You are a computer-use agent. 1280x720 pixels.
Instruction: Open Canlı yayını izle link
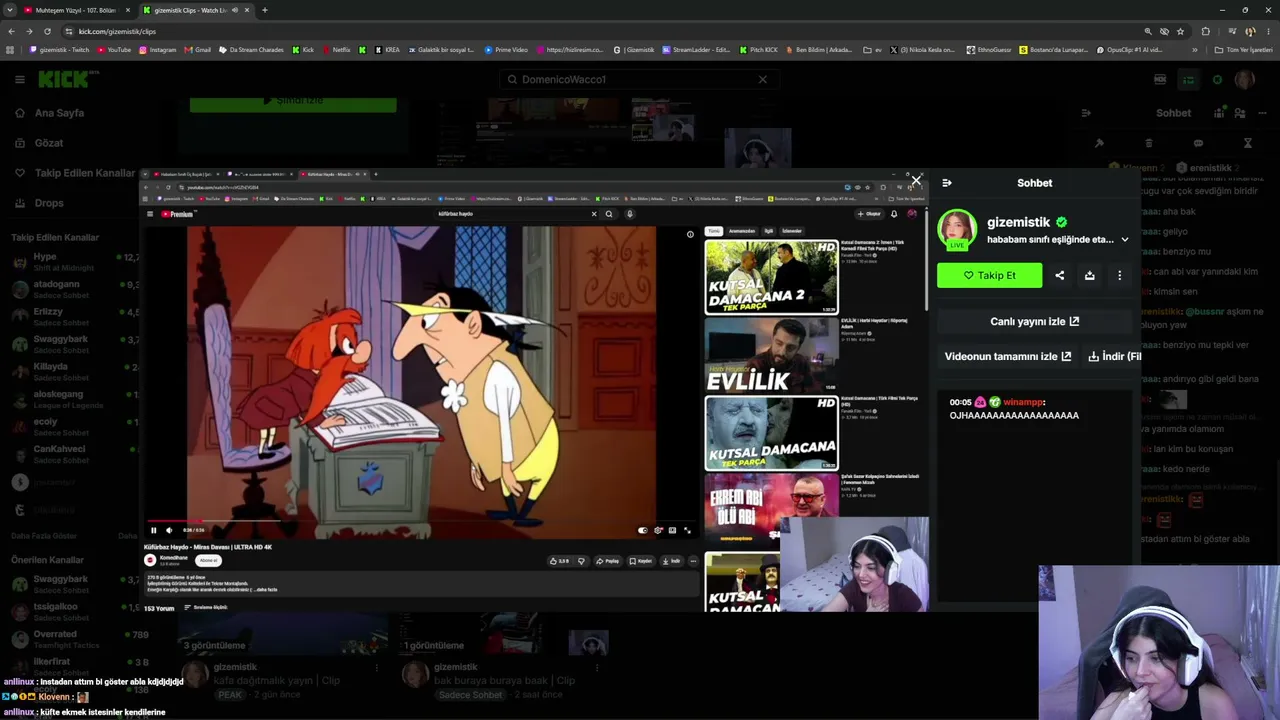(1034, 321)
